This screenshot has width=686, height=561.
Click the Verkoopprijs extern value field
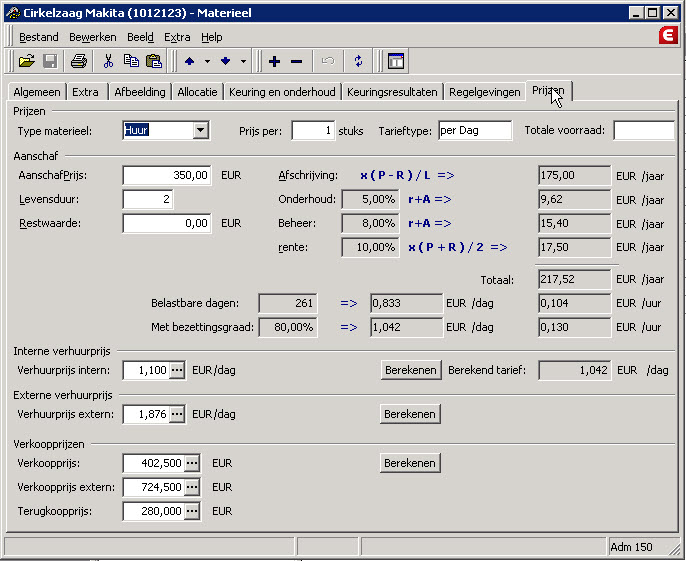154,487
